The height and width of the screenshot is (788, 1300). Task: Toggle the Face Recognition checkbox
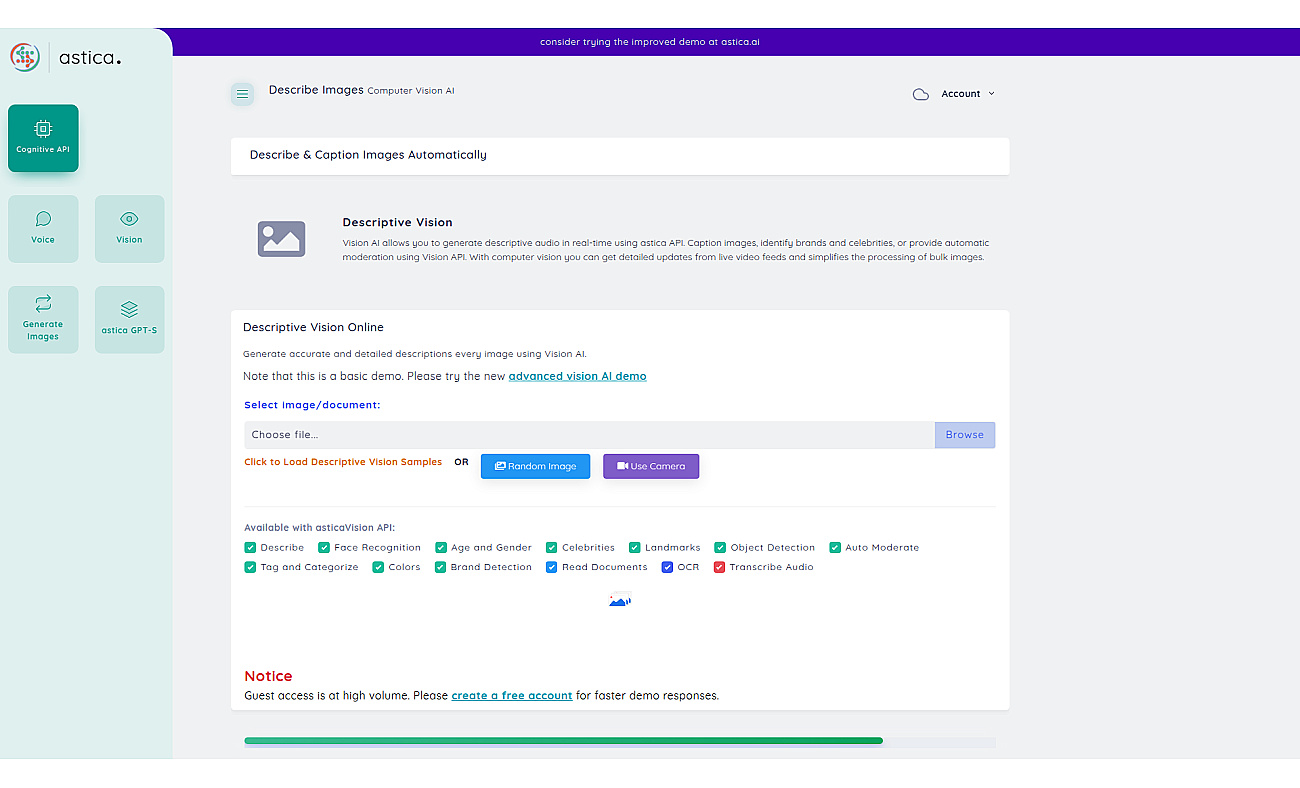324,548
